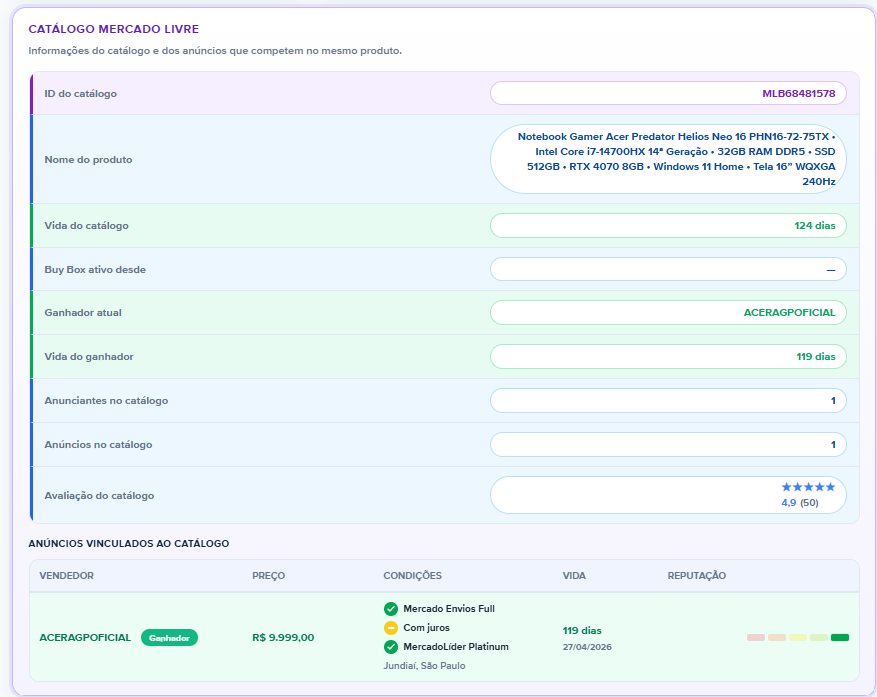Click the red reputation bar segment
The width and height of the screenshot is (877, 697).
click(x=756, y=638)
